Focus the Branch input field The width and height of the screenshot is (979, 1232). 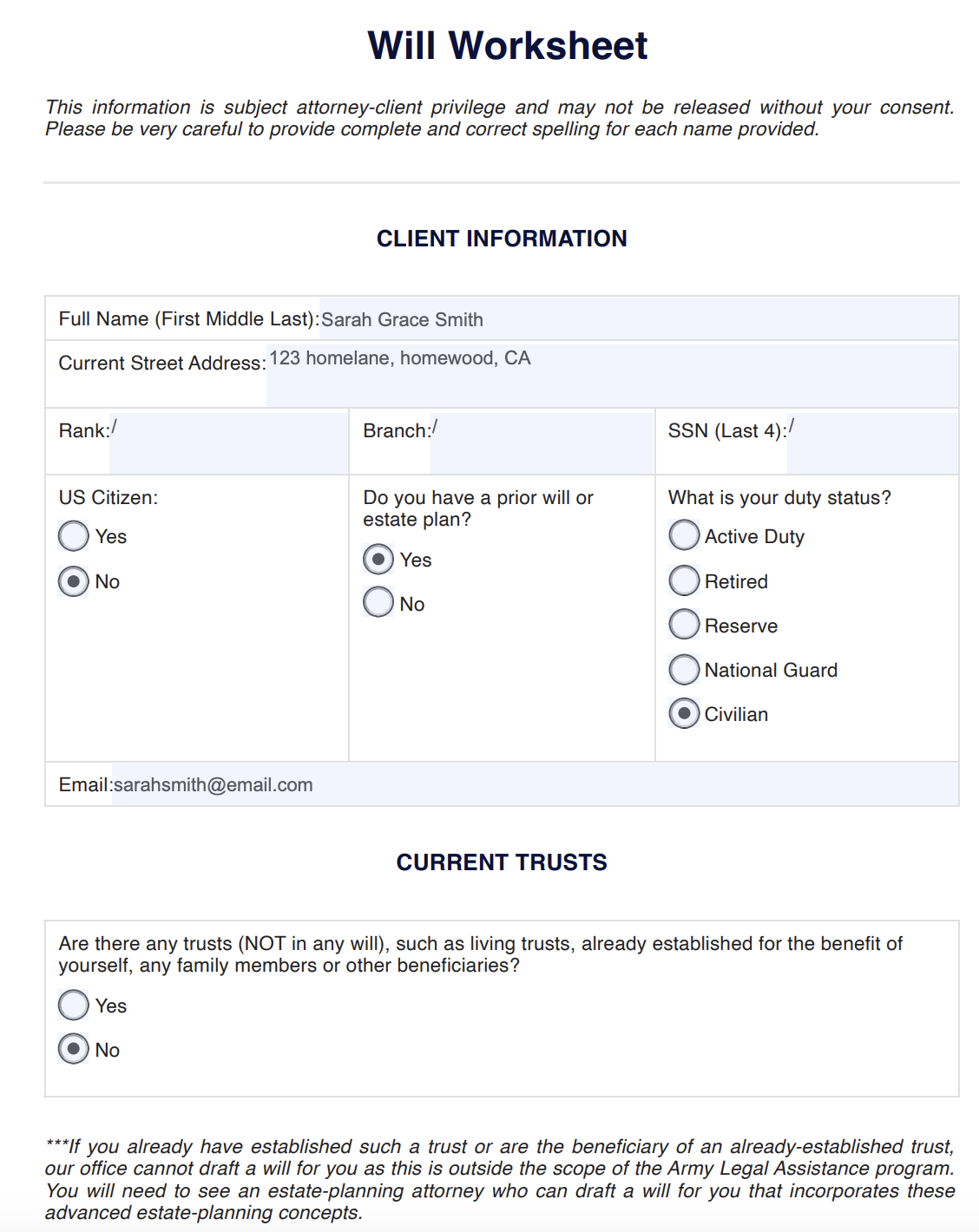click(542, 442)
